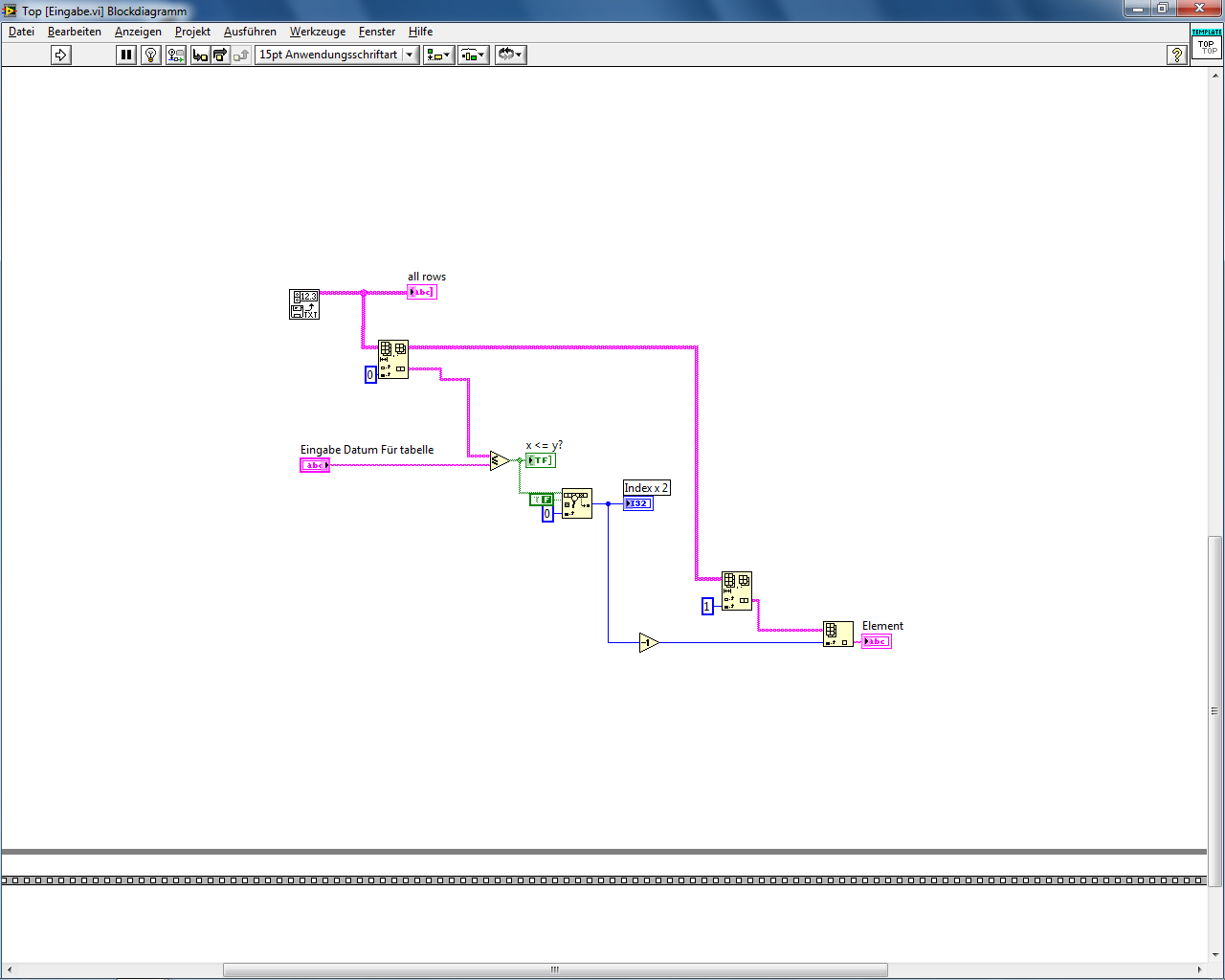Click the Step Into toolbar button
This screenshot has height=980, width=1225.
click(x=200, y=55)
